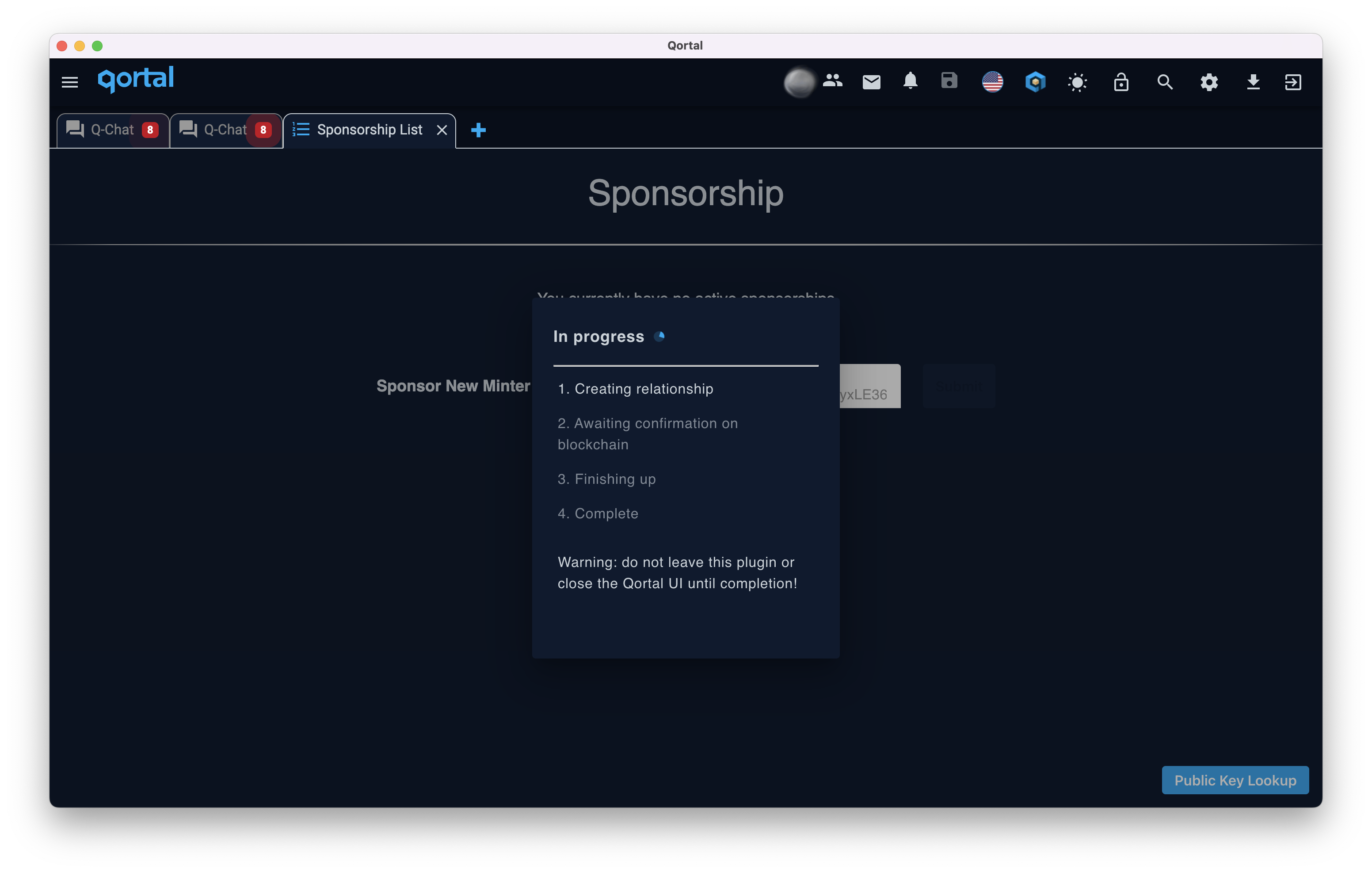This screenshot has width=1372, height=873.
Task: Click the address input ending yxLE36
Action: (869, 386)
